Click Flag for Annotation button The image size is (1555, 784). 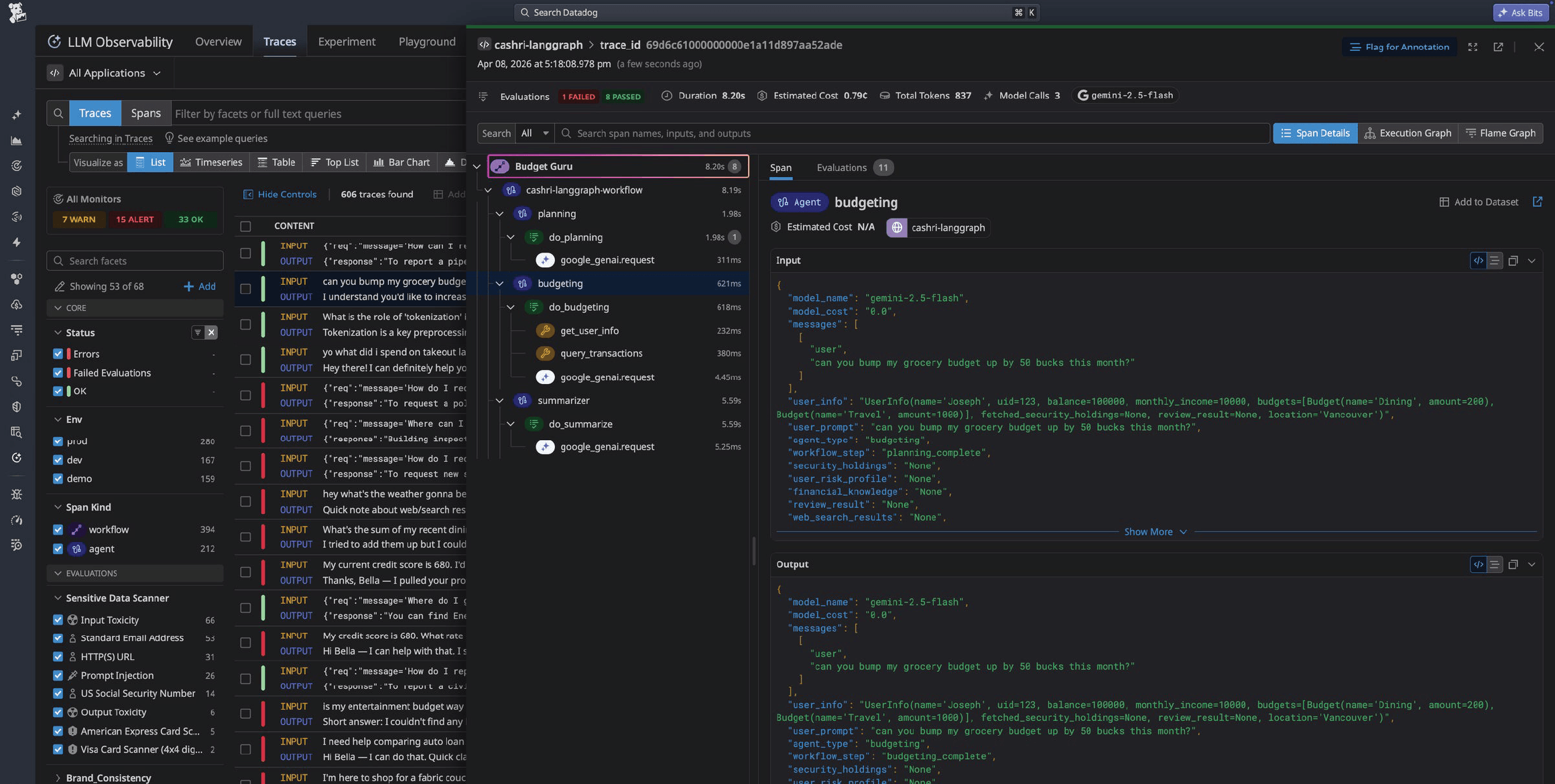[x=1399, y=47]
